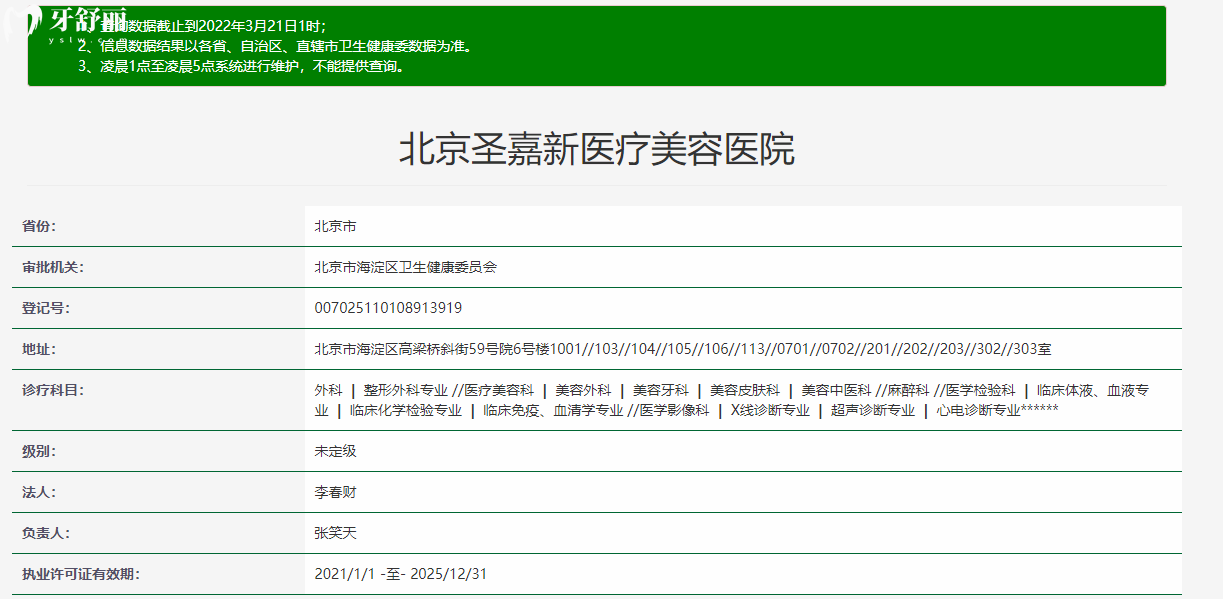Click legal person name 李春财
Viewport: 1223px width, 599px height.
tap(335, 492)
